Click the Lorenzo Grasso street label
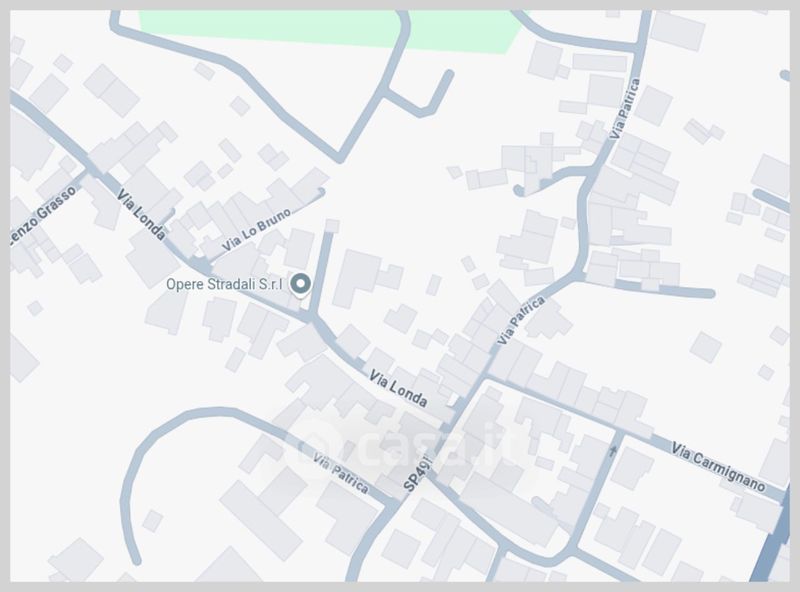Screen dimensions: 800x592 pyautogui.click(x=43, y=214)
